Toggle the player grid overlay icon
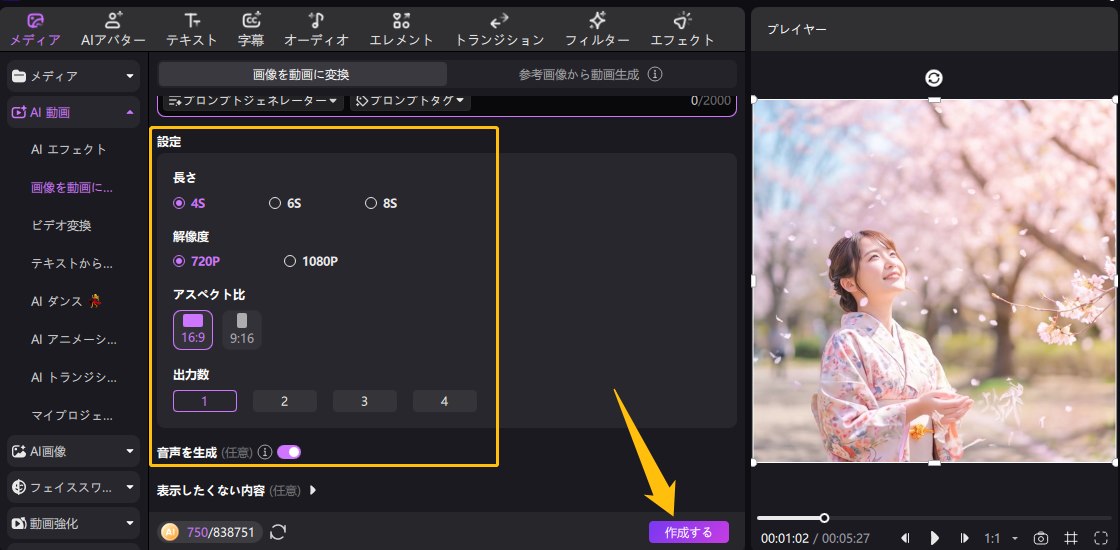The image size is (1120, 550). (1071, 538)
